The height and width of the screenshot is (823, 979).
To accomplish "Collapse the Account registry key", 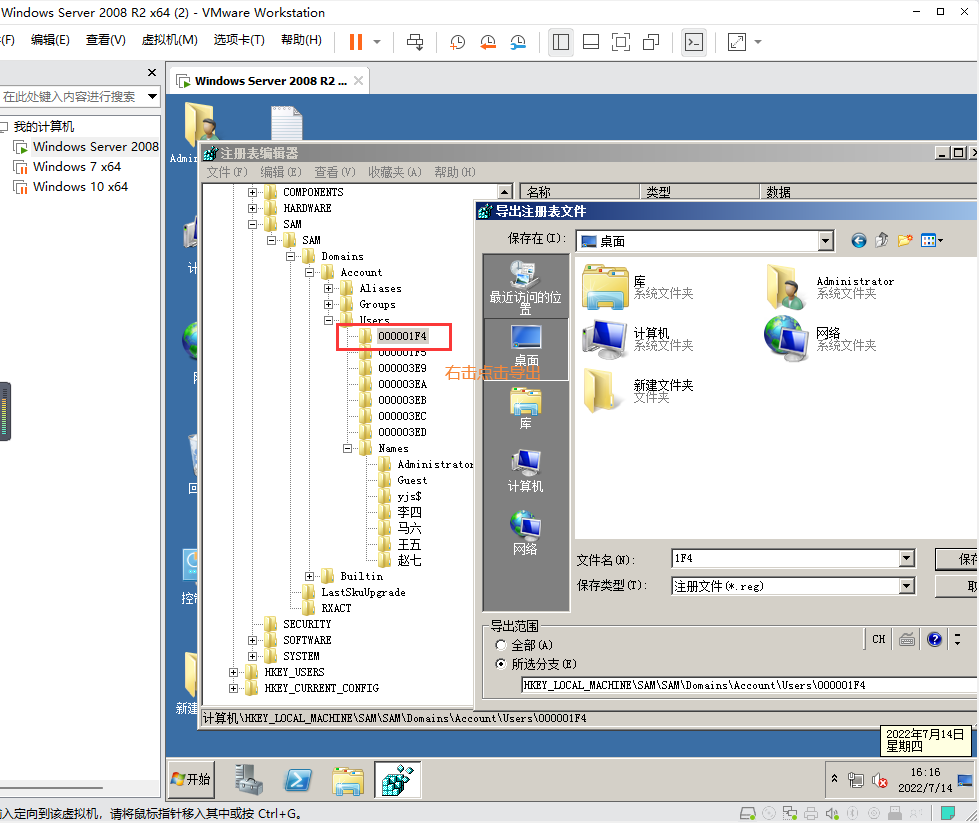I will click(310, 272).
